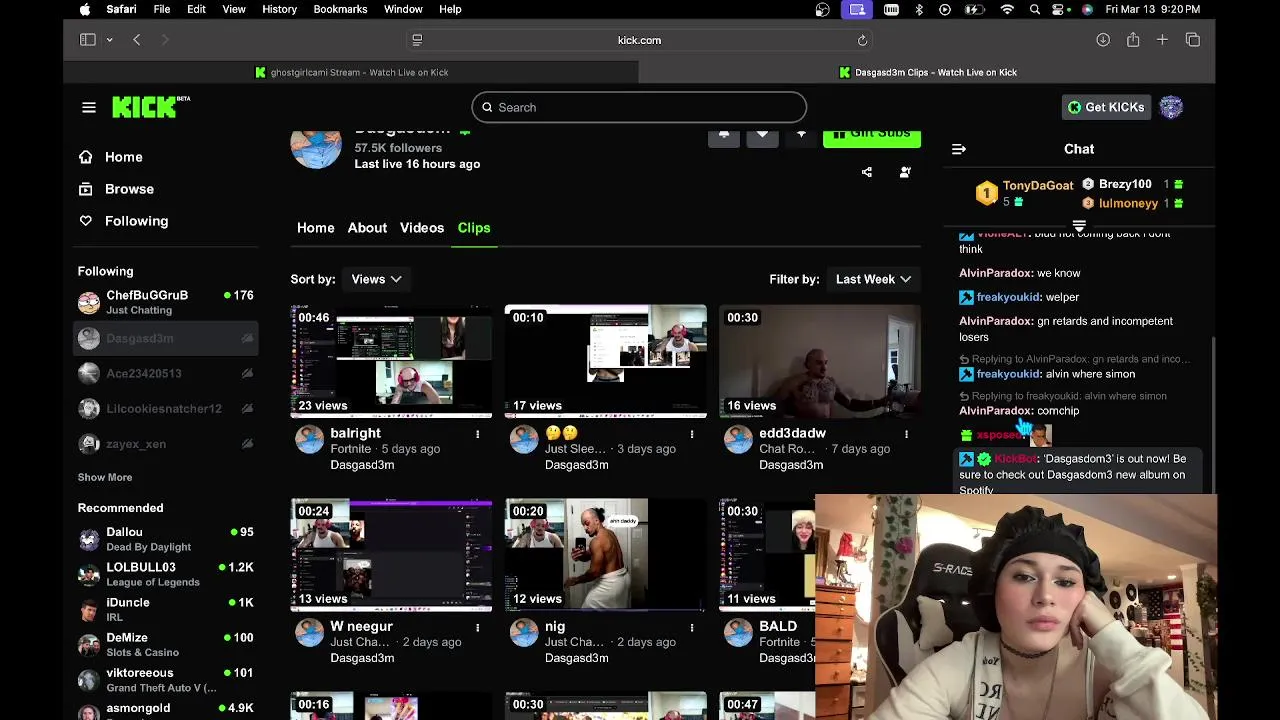
Task: Open the Safari share menu
Action: tap(1133, 40)
